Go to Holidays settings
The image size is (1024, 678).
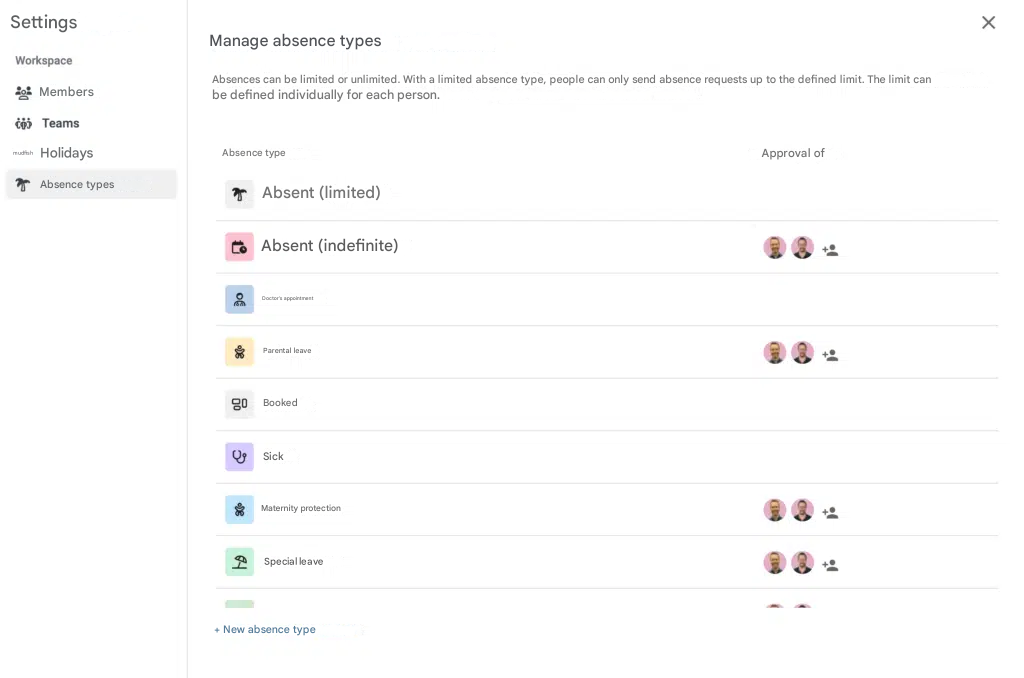click(x=66, y=153)
